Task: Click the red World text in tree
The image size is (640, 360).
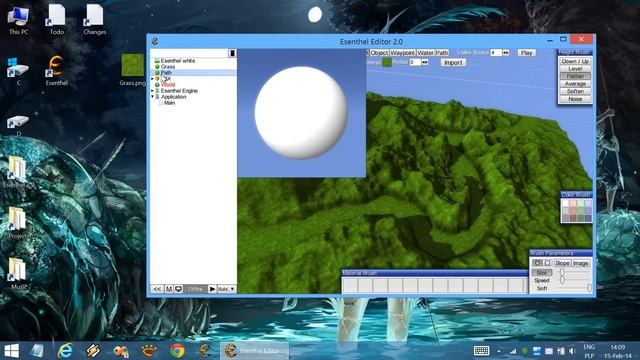Action: pos(168,84)
